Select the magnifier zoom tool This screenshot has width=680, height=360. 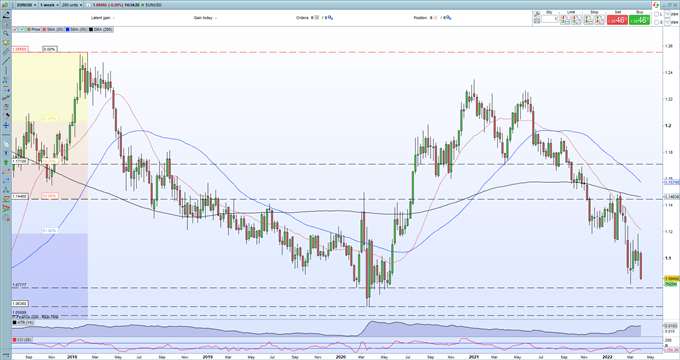[6, 33]
